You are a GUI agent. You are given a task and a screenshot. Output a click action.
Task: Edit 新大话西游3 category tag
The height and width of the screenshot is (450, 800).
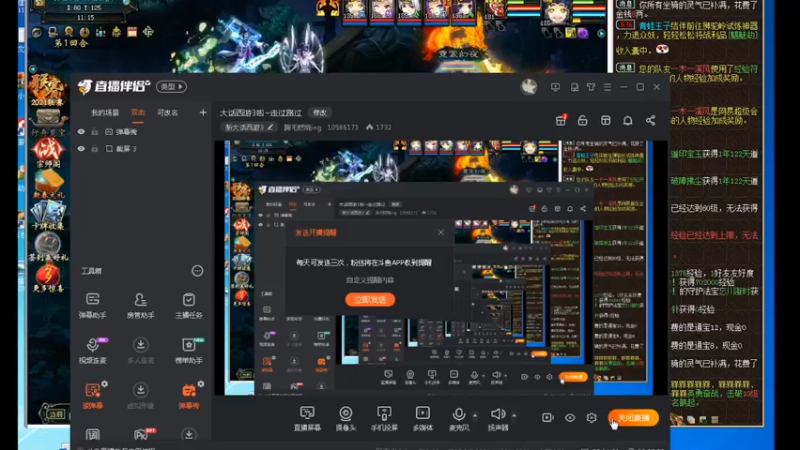pos(250,127)
